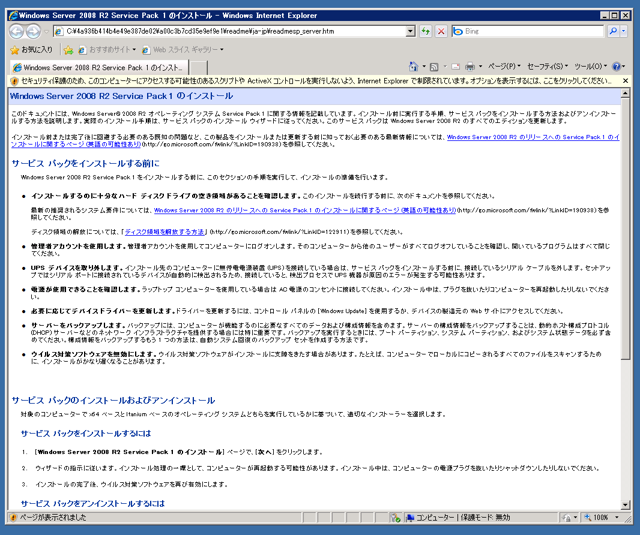Open the Home button dropdown arrow
The image size is (640, 535).
click(424, 66)
